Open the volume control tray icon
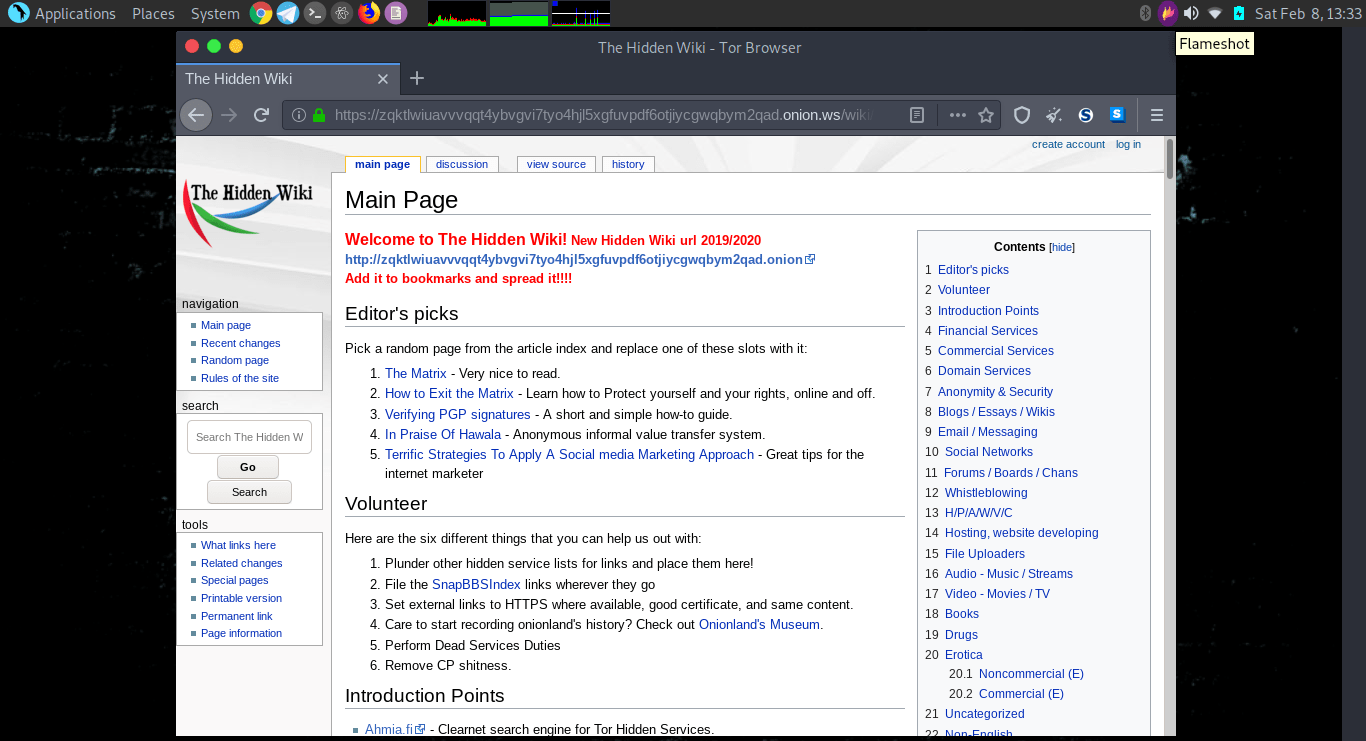The image size is (1366, 741). 1190,13
